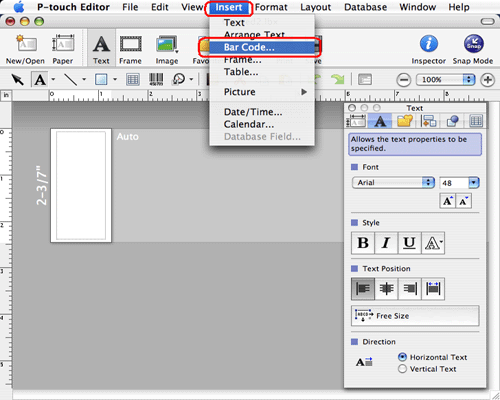Choose Calendar... from Insert menu

262,124
